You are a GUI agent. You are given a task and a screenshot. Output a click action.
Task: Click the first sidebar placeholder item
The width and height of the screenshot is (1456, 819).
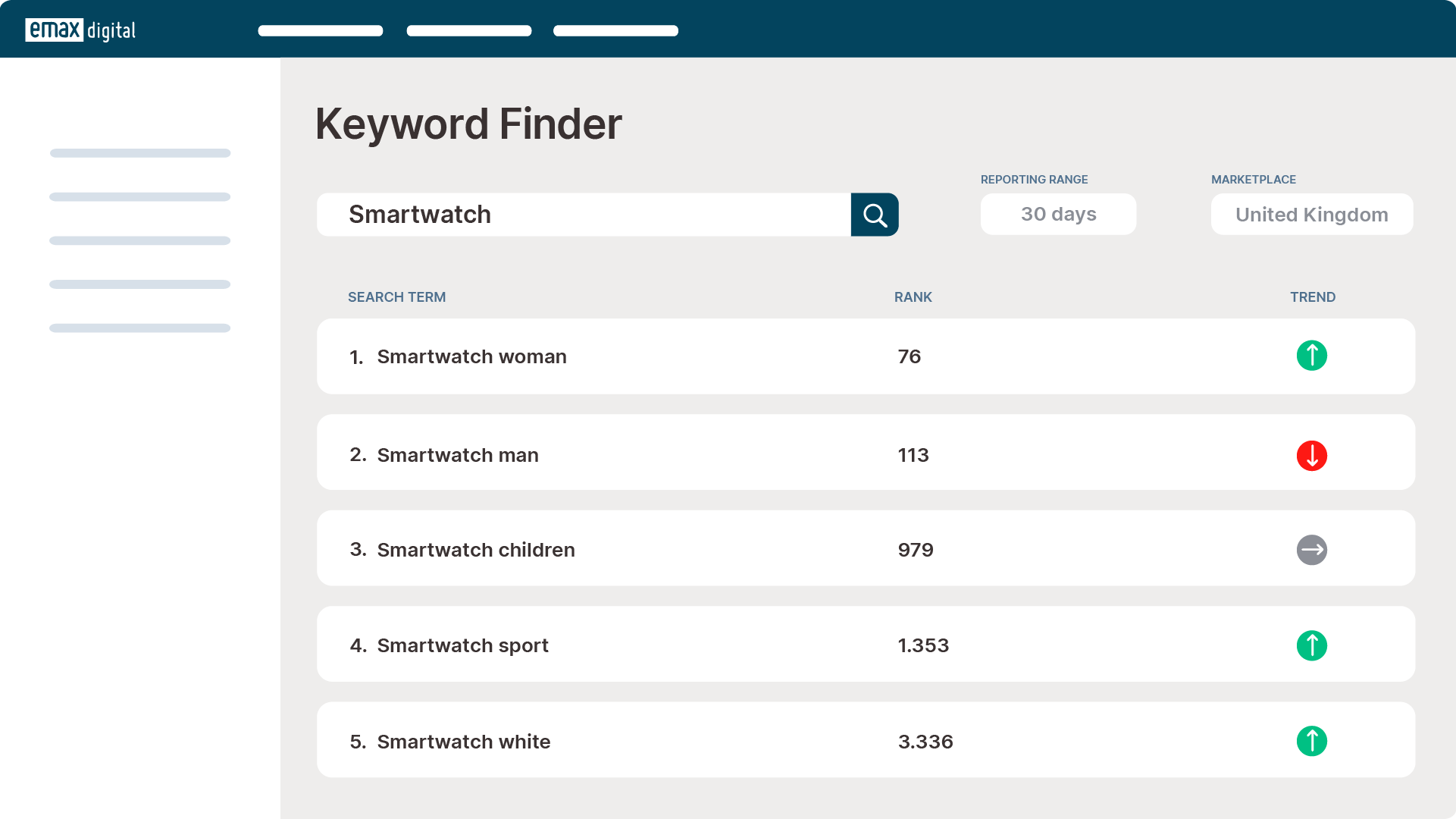click(x=140, y=153)
